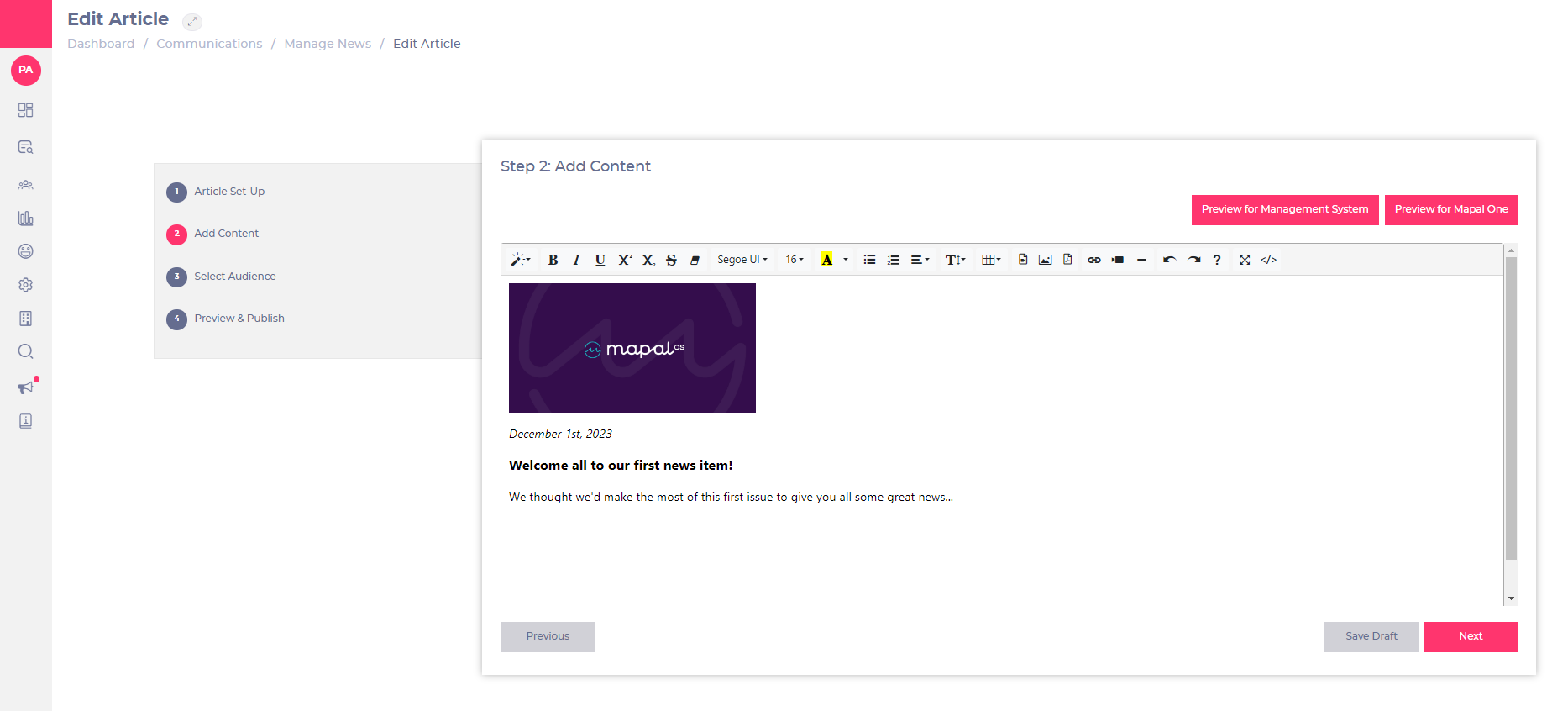Open the dashboard grid sidebar icon
Image resolution: width=1568 pixels, height=711 pixels.
tap(26, 110)
